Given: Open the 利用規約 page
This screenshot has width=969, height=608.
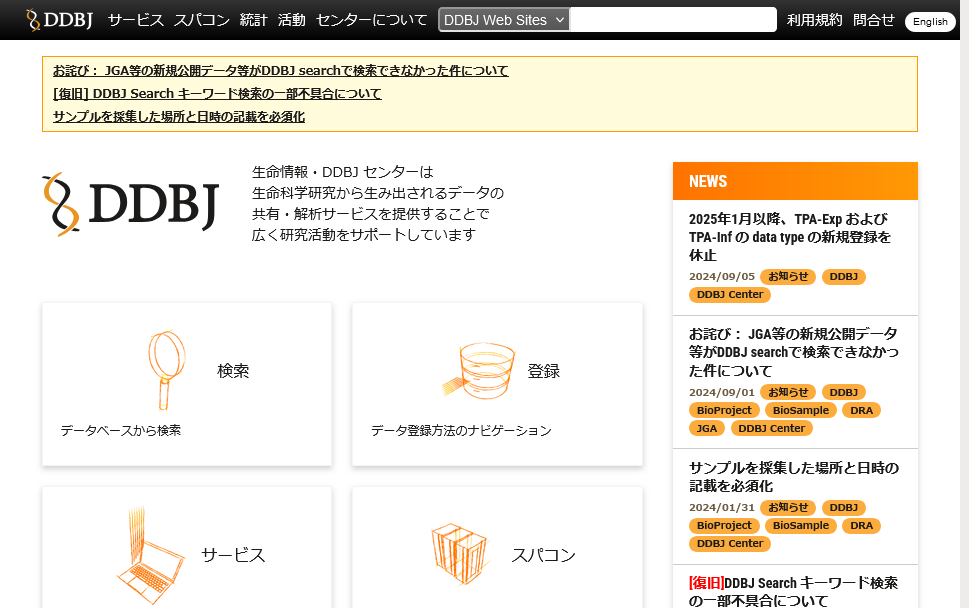Looking at the screenshot, I should (x=814, y=20).
